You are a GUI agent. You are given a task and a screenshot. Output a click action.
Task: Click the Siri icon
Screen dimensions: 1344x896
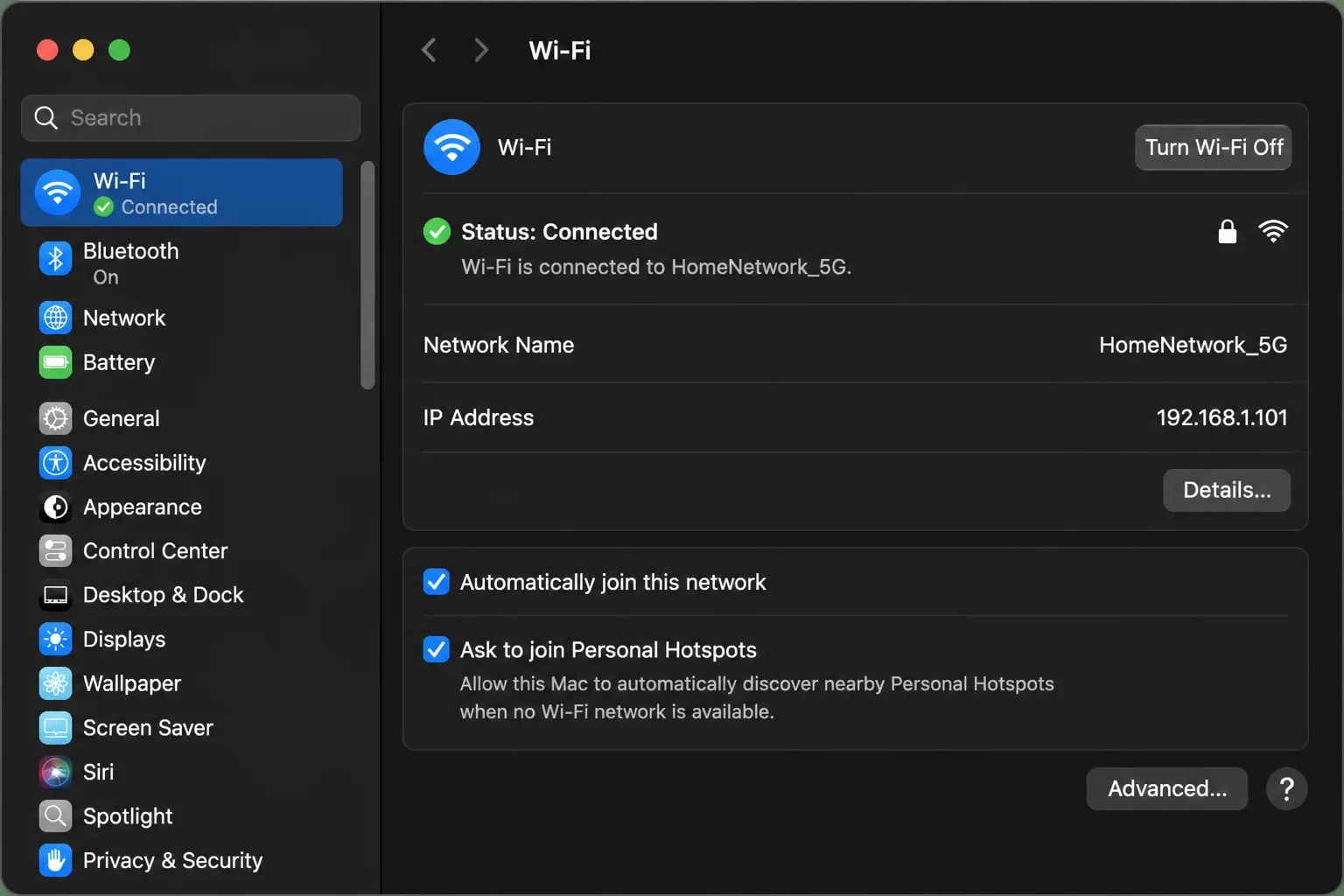56,772
